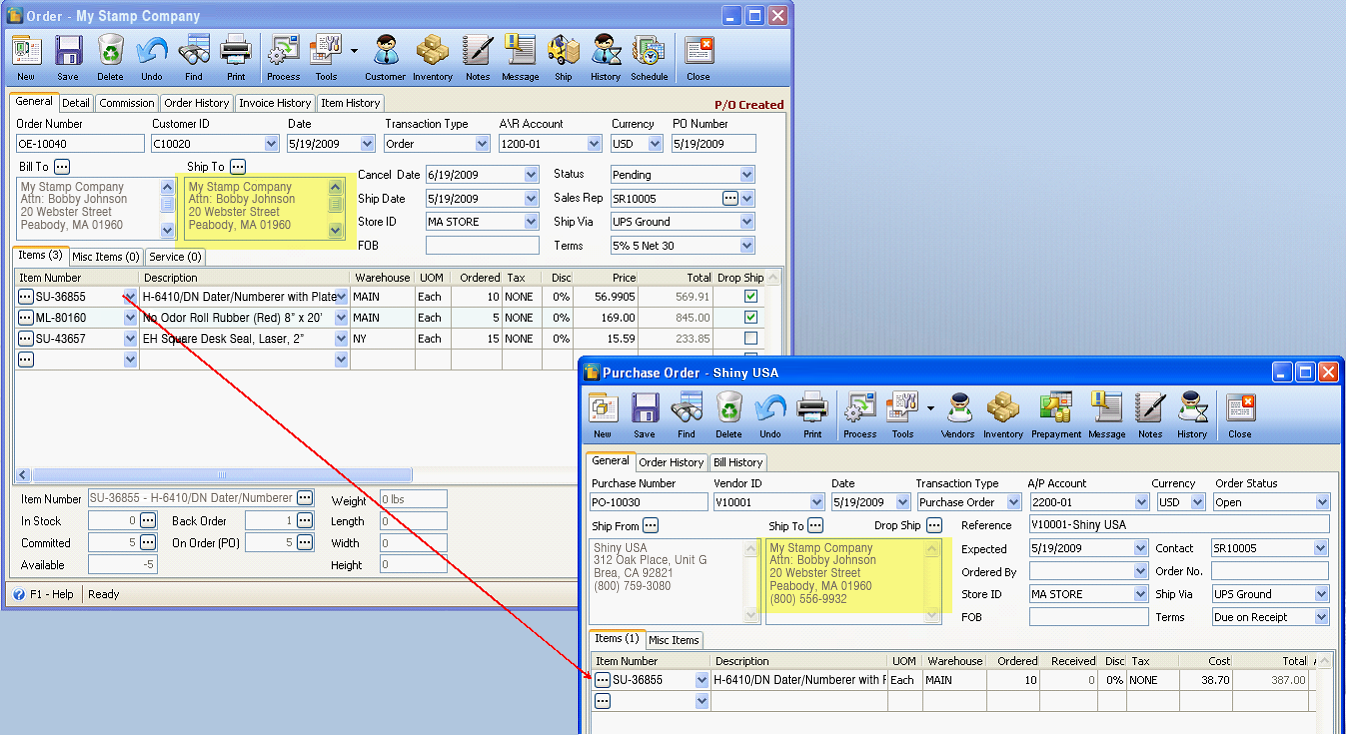This screenshot has height=735, width=1346.
Task: Click Vendors icon in Purchase Order toolbar
Action: (958, 408)
